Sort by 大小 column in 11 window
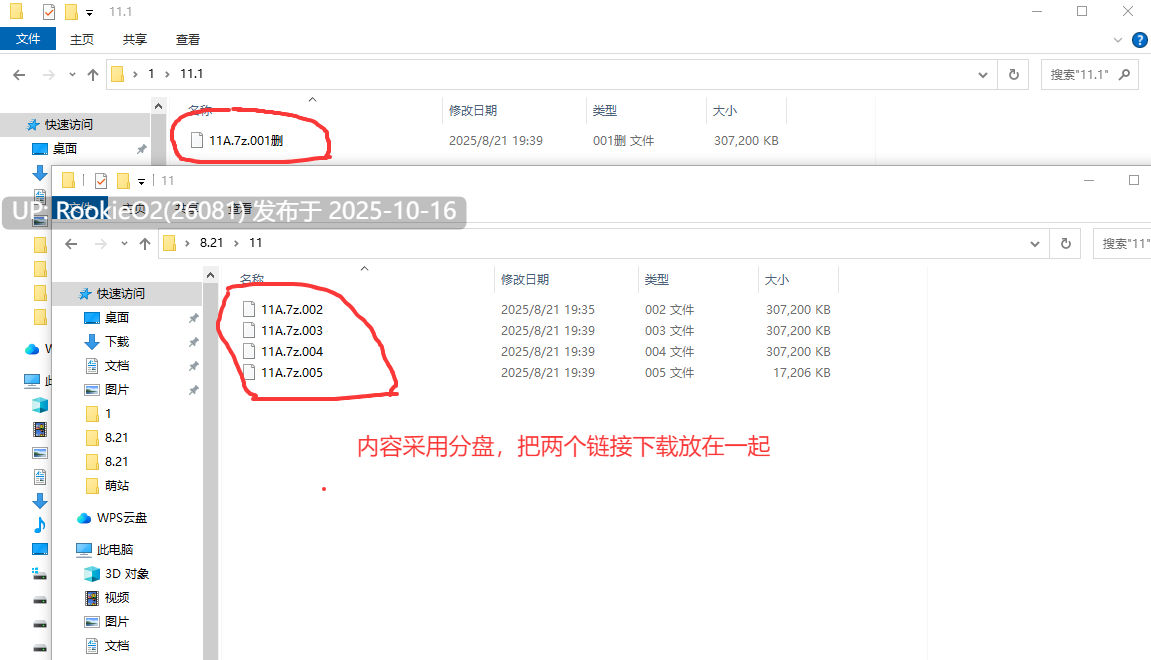 coord(777,279)
